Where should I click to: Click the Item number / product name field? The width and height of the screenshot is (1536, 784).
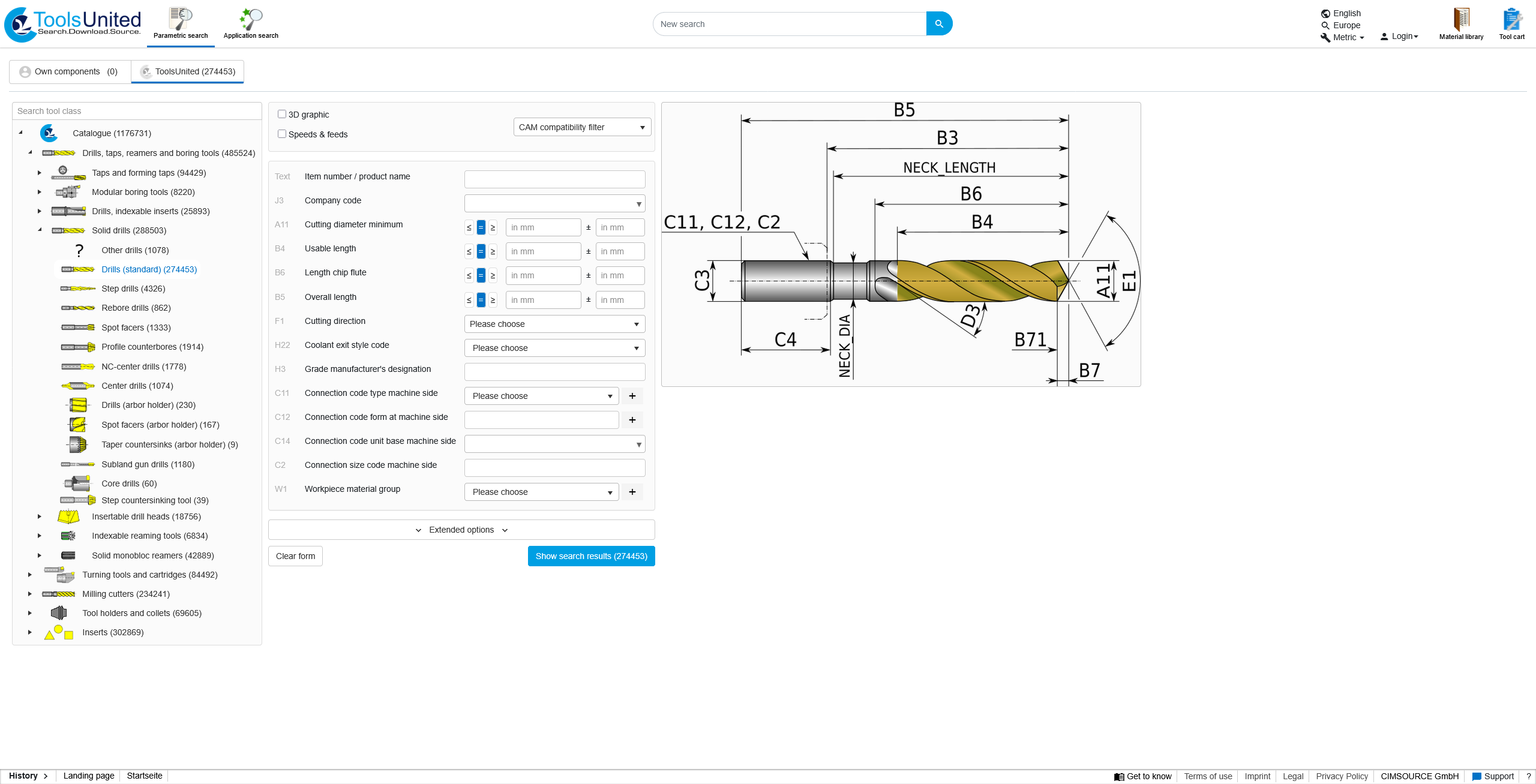coord(554,179)
